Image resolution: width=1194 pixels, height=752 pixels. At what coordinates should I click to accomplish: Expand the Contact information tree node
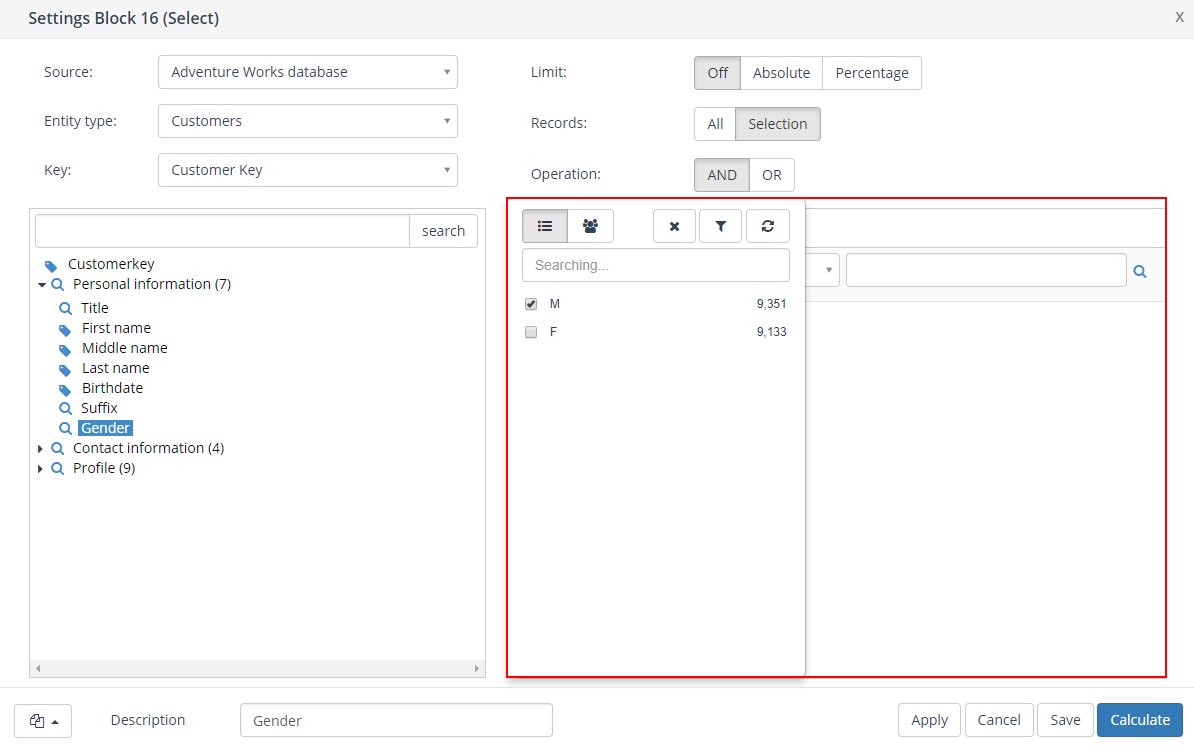click(40, 449)
